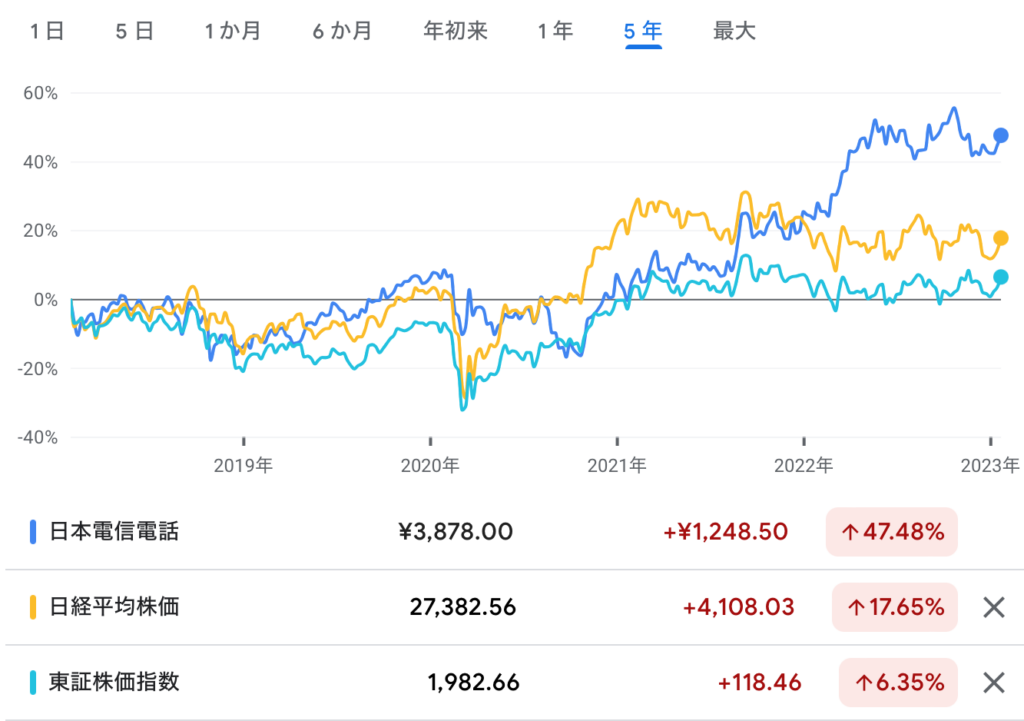Click the 47.48% change badge

(x=892, y=531)
